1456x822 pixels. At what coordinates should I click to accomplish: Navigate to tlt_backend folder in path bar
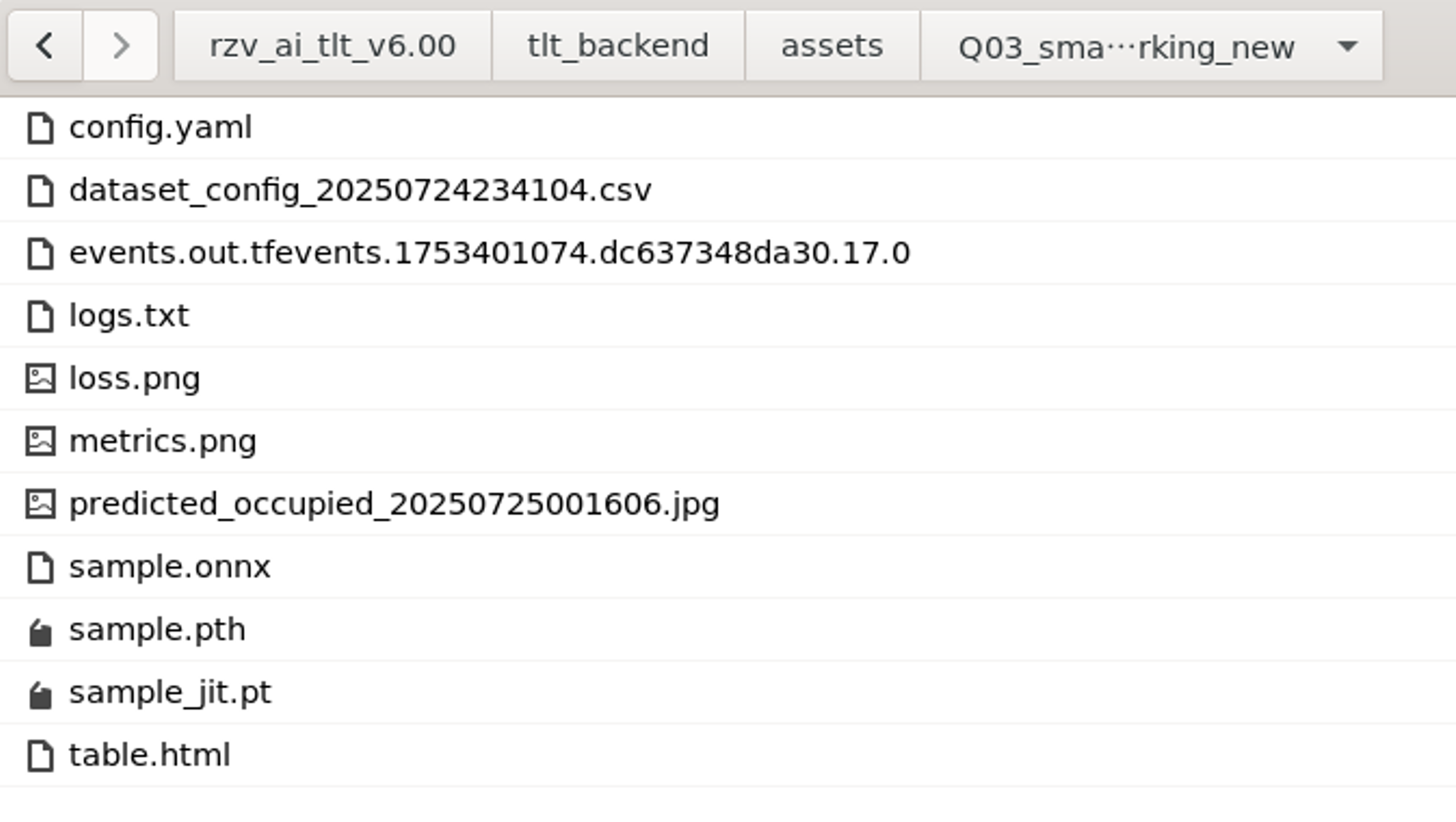point(618,46)
